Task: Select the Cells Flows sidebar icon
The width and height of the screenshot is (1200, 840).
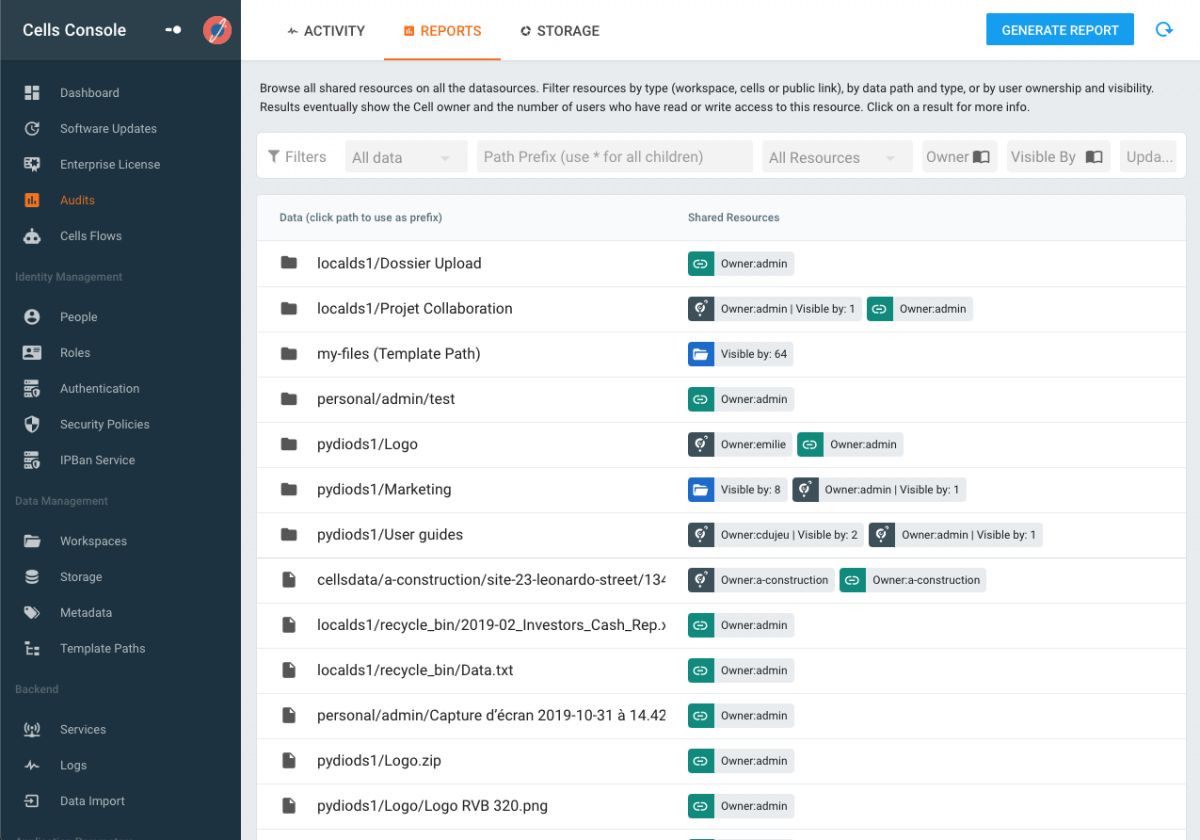Action: point(88,235)
